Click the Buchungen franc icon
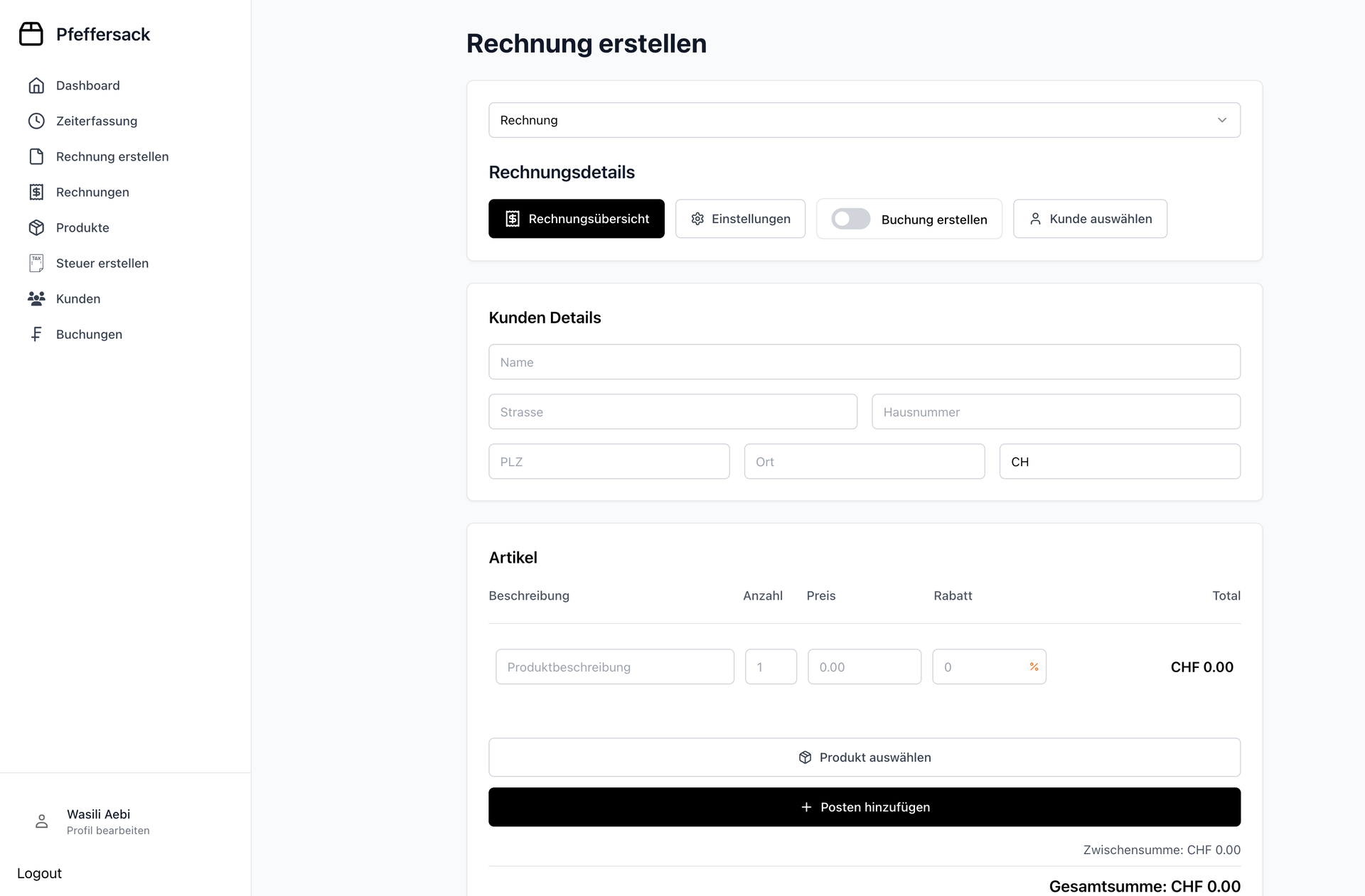The image size is (1365, 896). tap(36, 334)
